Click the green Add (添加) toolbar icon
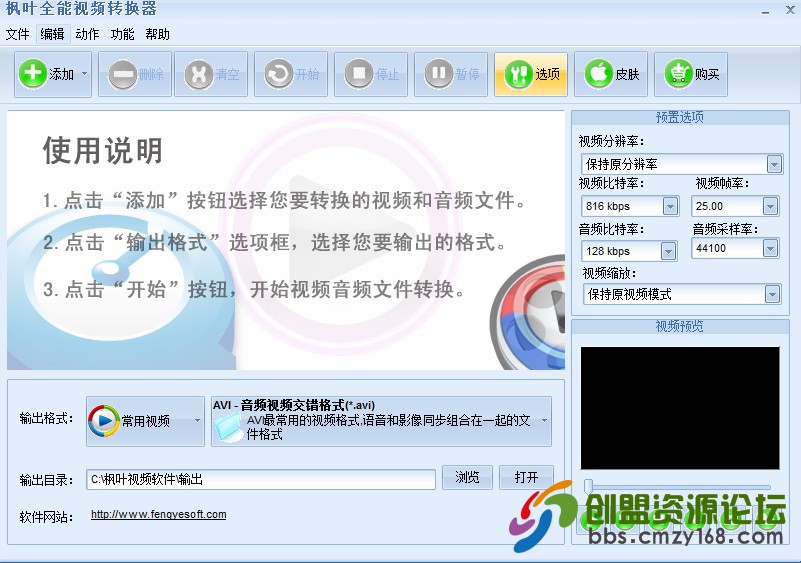The height and width of the screenshot is (563, 801). point(32,74)
